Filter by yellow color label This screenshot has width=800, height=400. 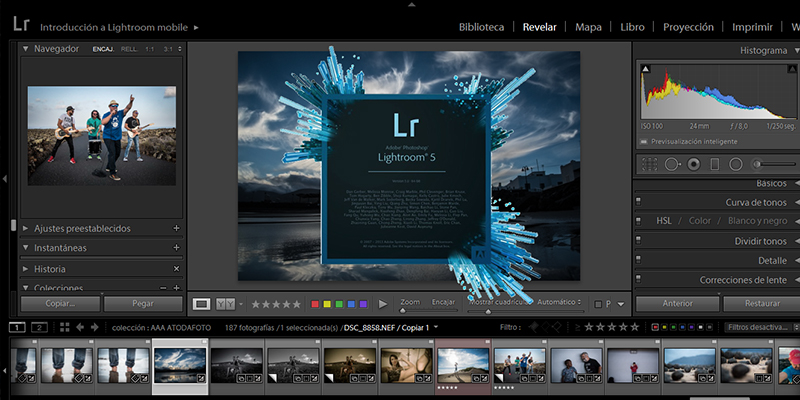[665, 328]
